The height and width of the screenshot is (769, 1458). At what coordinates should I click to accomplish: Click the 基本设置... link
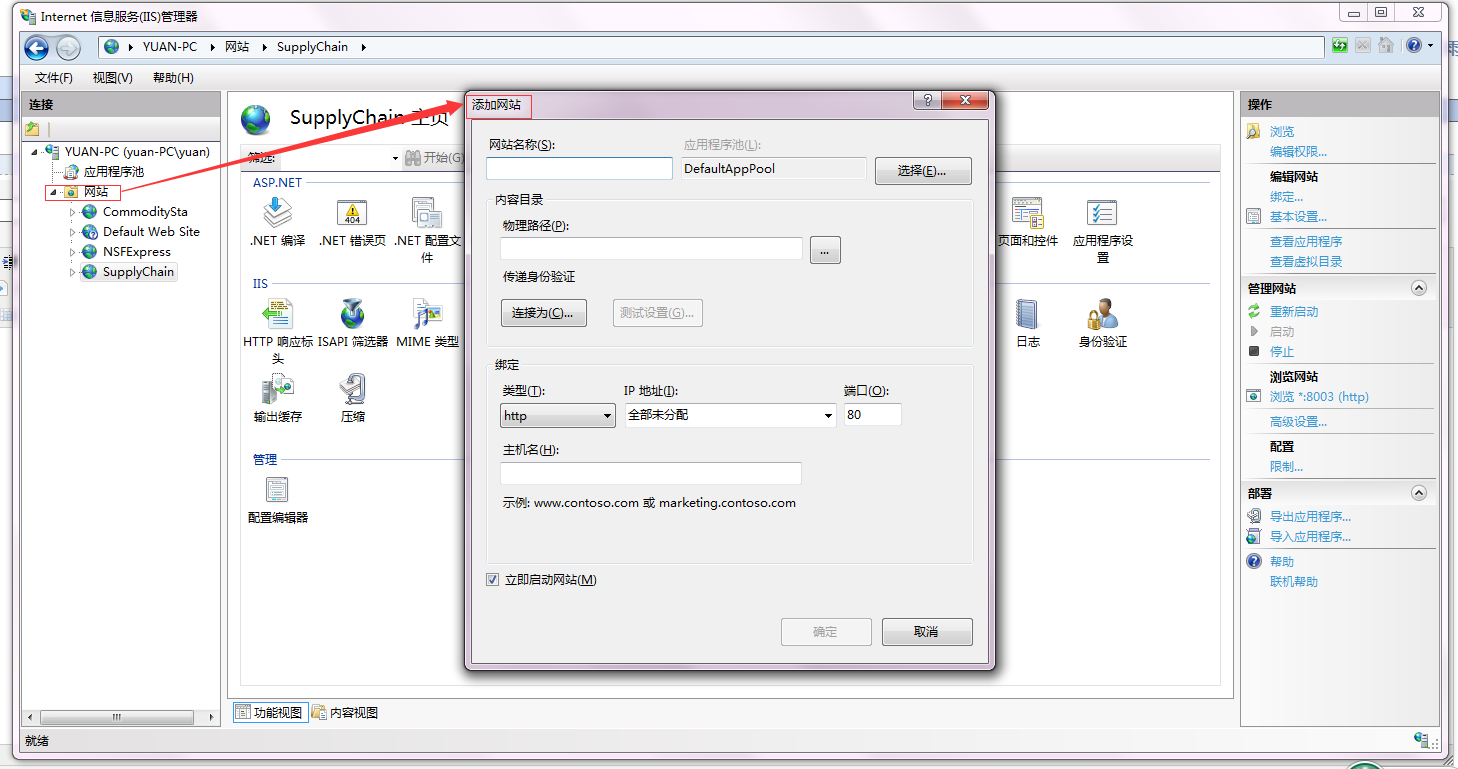(1298, 217)
